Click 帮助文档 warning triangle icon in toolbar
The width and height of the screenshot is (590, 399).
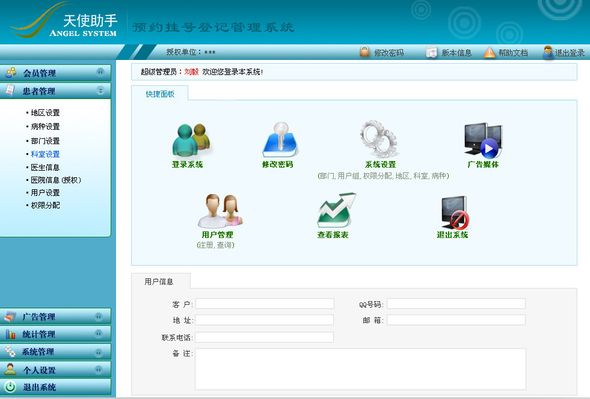point(489,52)
